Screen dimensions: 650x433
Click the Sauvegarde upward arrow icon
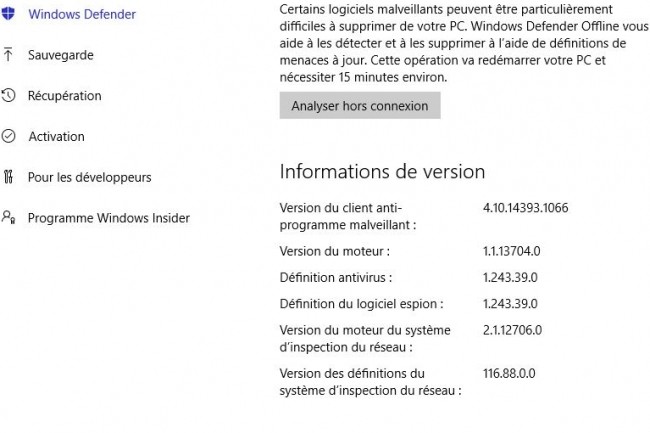[x=8, y=55]
